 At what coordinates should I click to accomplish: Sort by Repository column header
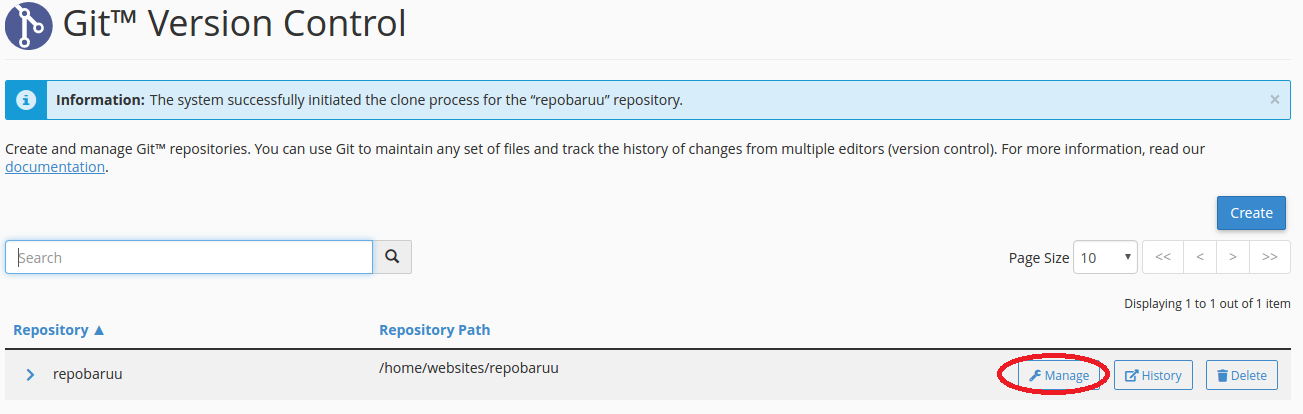tap(59, 330)
